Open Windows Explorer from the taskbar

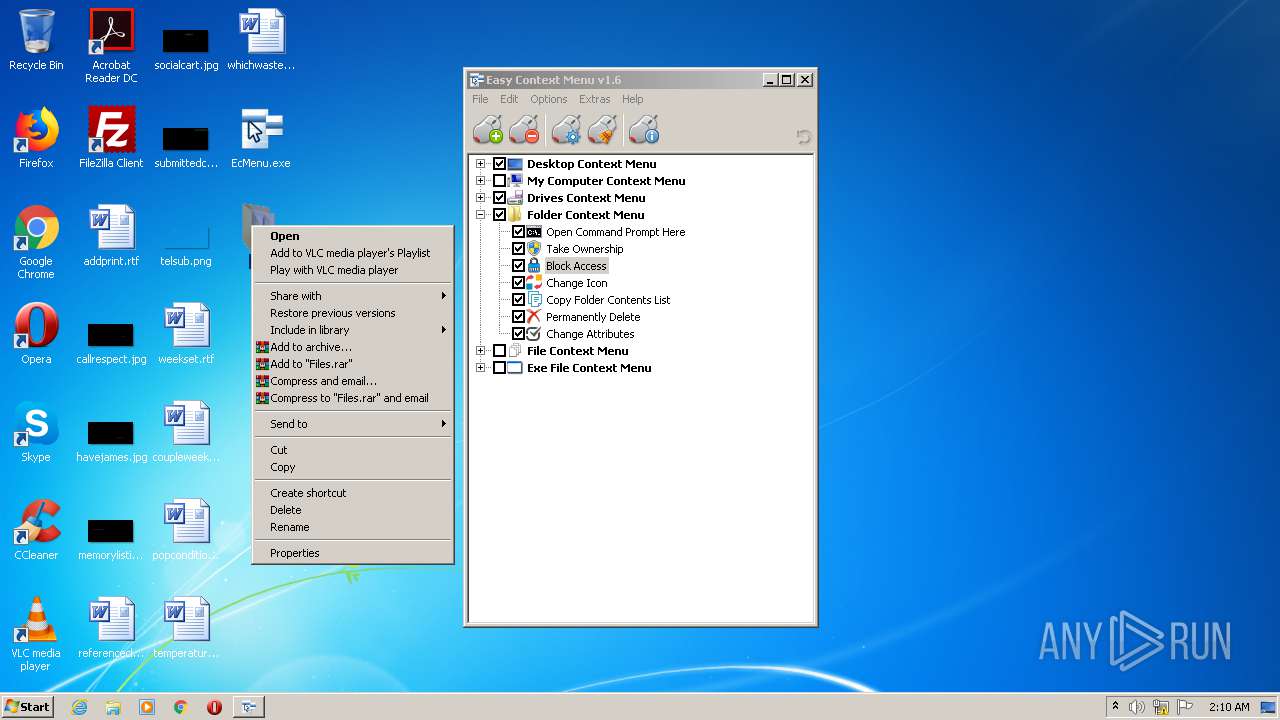pyautogui.click(x=113, y=707)
